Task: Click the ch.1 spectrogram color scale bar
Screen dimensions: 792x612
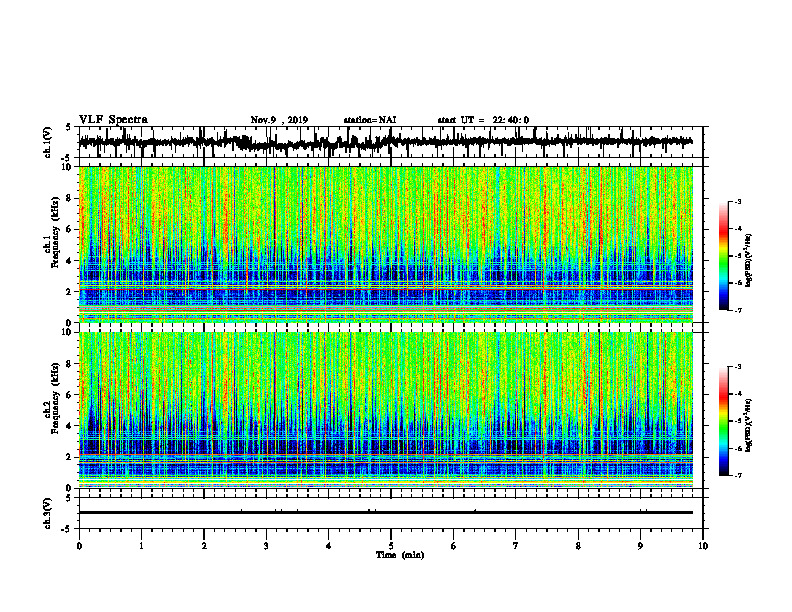Action: point(723,256)
